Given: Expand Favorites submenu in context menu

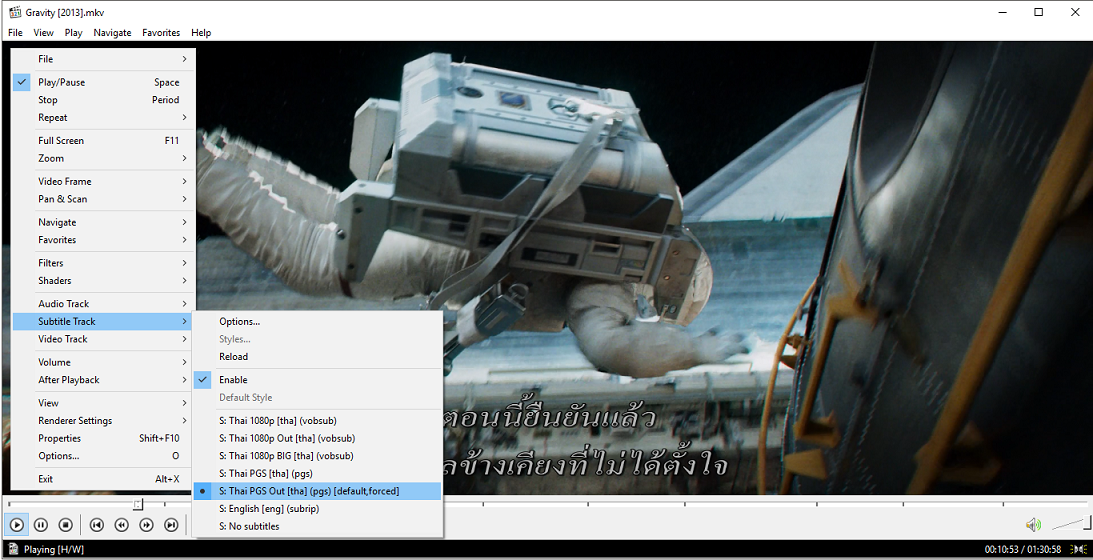Looking at the screenshot, I should click(x=103, y=239).
